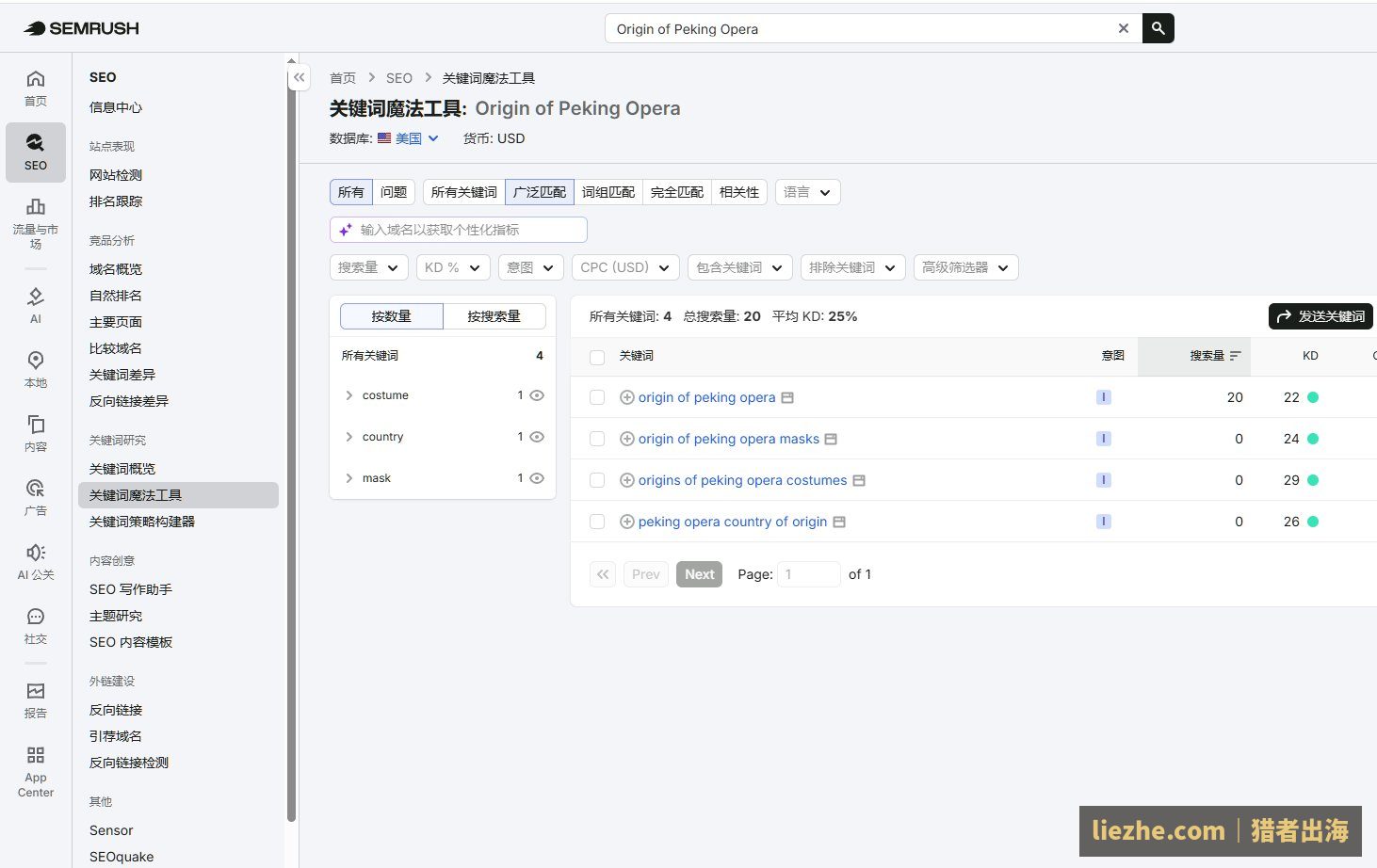
Task: Add 'origin of peking opera' via plus icon
Action: coord(626,397)
